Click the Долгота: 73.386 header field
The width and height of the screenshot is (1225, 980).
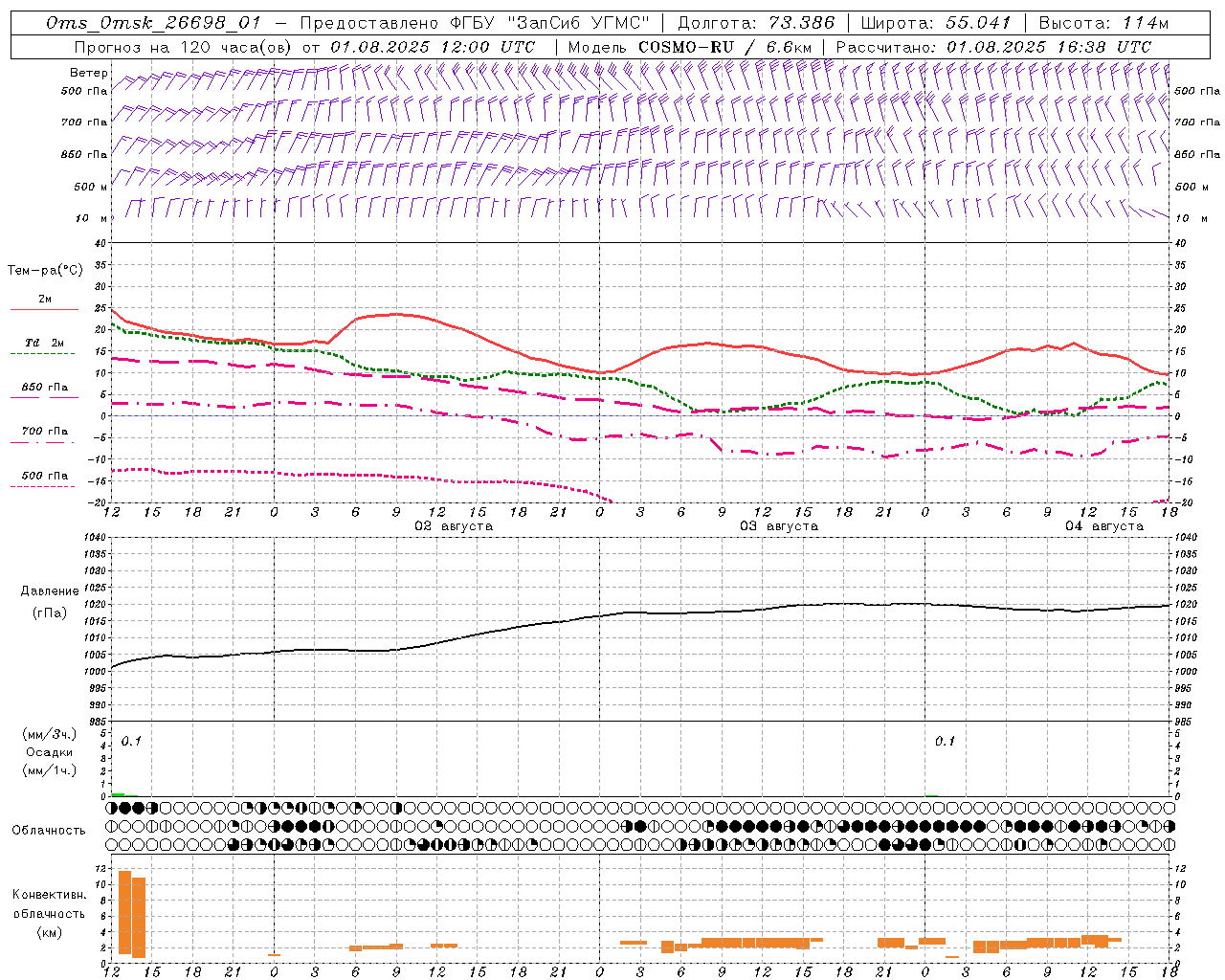756,23
